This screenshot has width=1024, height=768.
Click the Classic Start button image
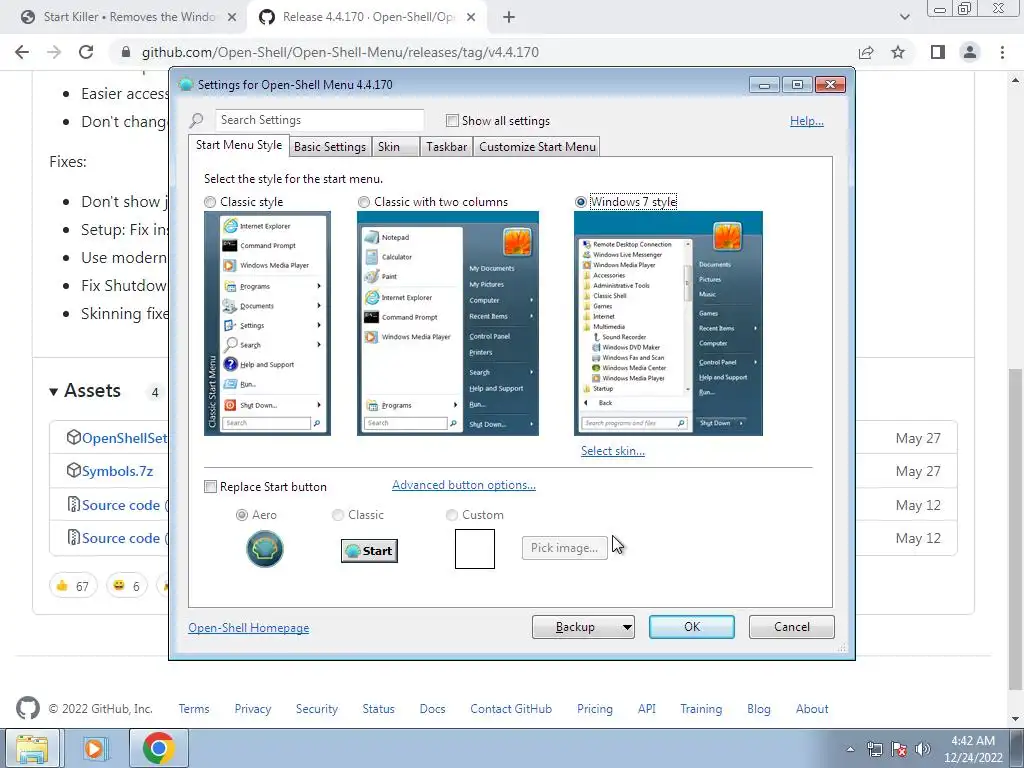[x=369, y=551]
